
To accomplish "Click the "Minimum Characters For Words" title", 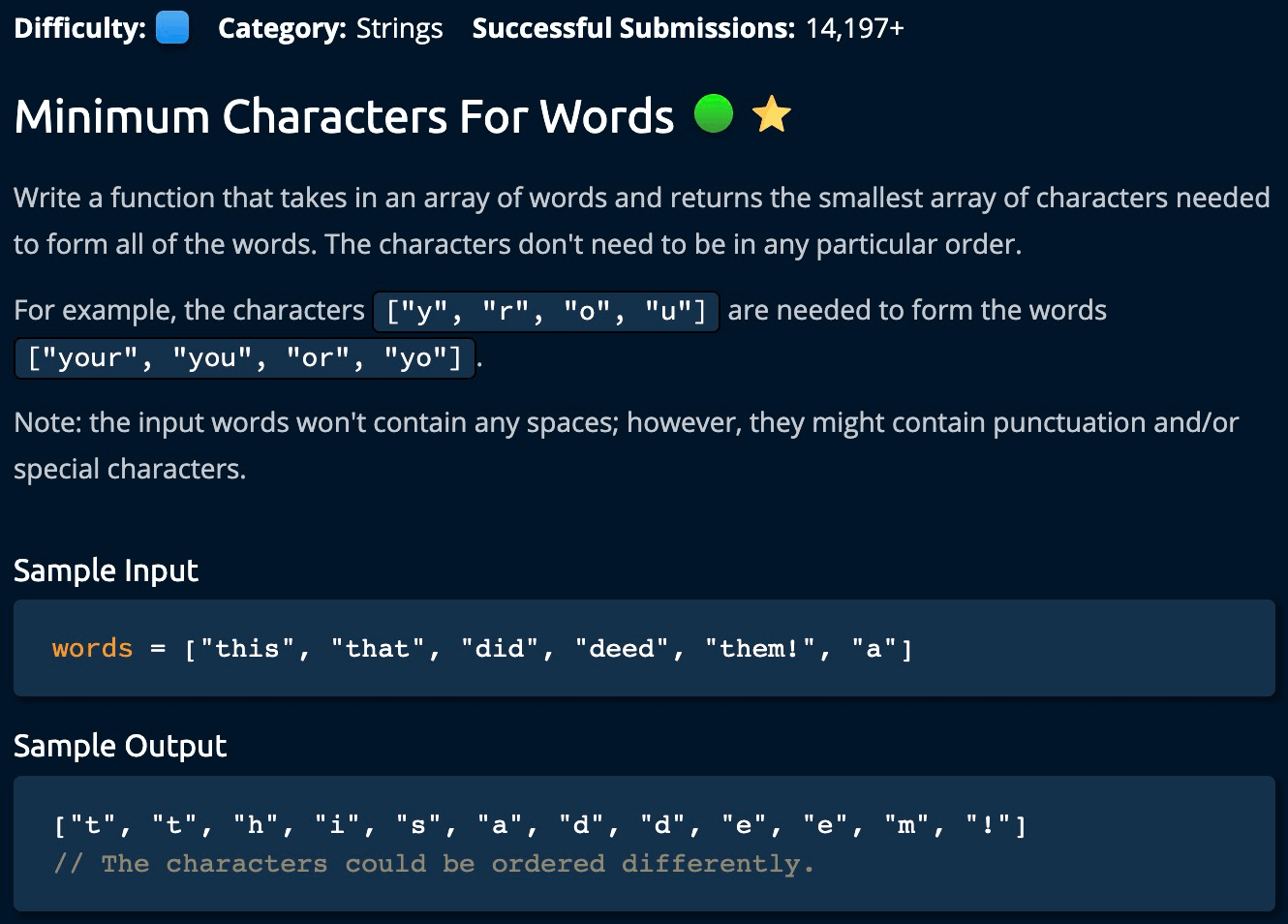I will pyautogui.click(x=344, y=116).
